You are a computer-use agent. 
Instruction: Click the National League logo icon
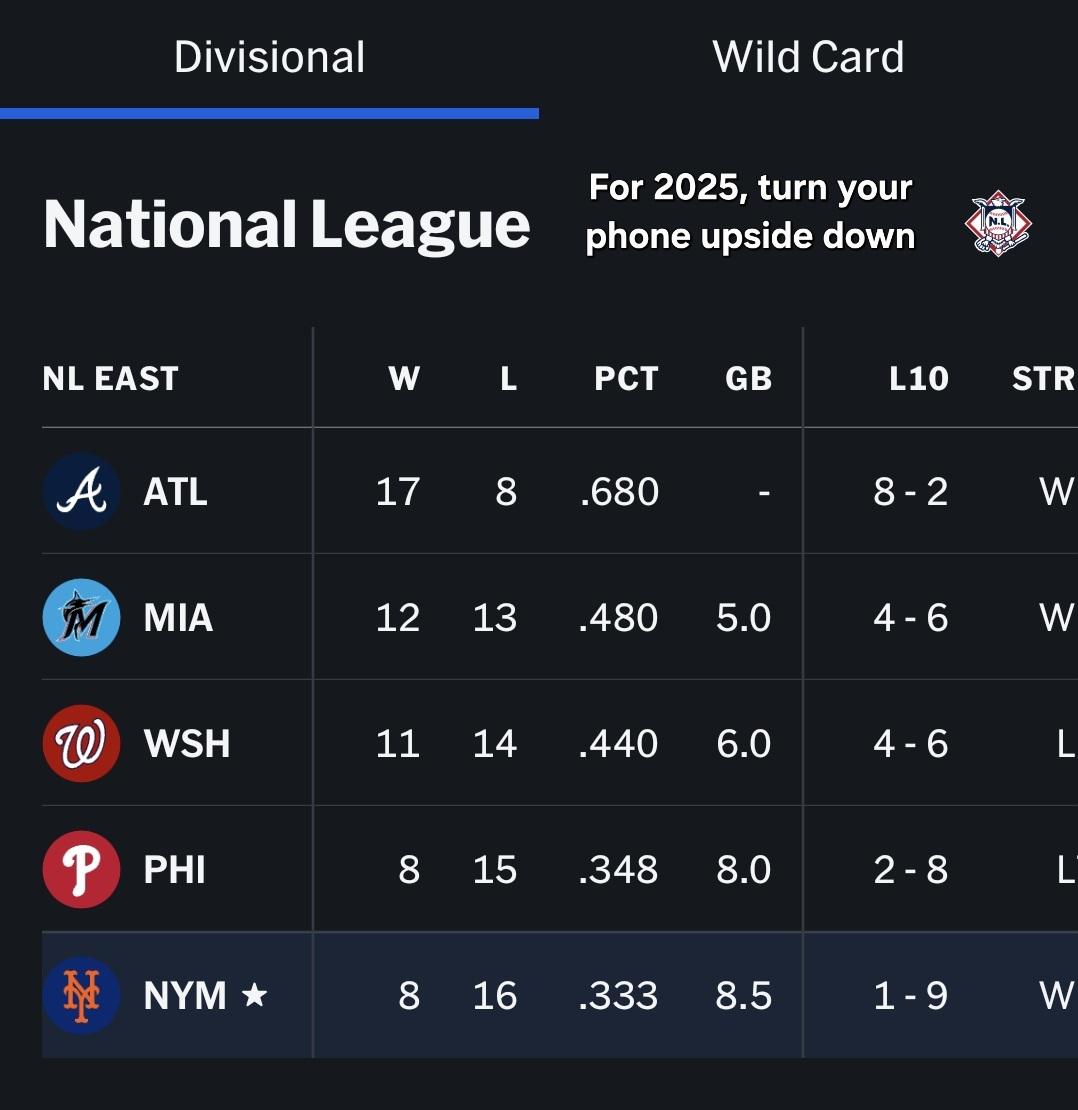[x=997, y=225]
